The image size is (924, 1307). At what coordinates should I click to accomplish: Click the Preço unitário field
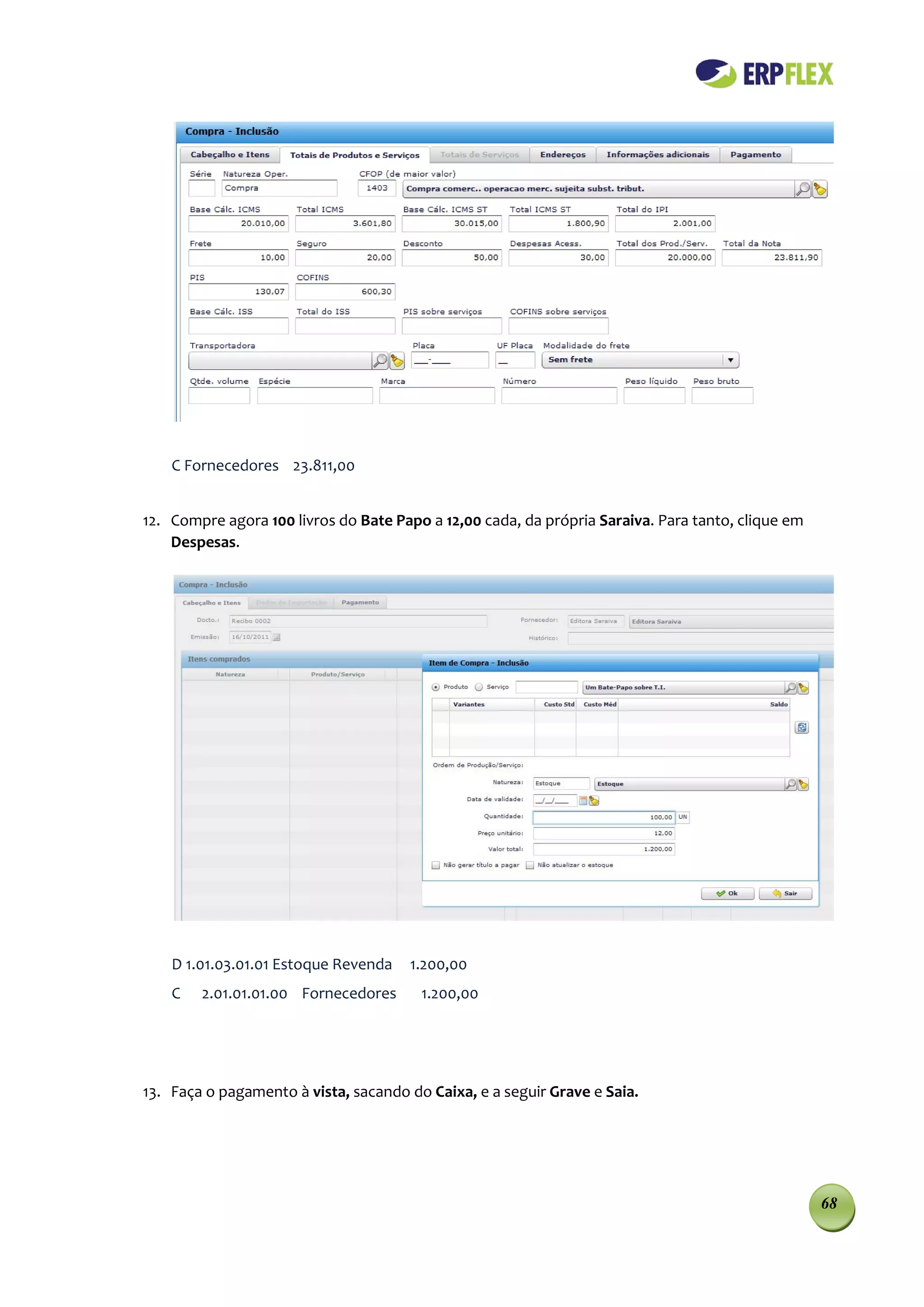point(604,833)
